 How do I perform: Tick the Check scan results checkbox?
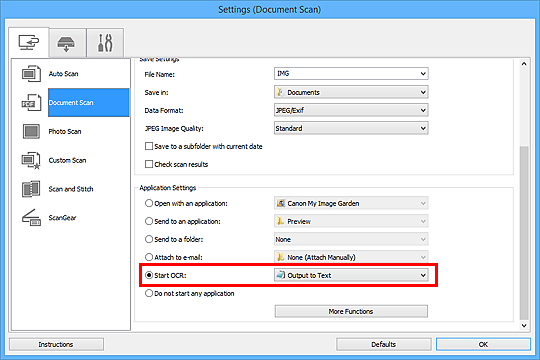pos(149,164)
